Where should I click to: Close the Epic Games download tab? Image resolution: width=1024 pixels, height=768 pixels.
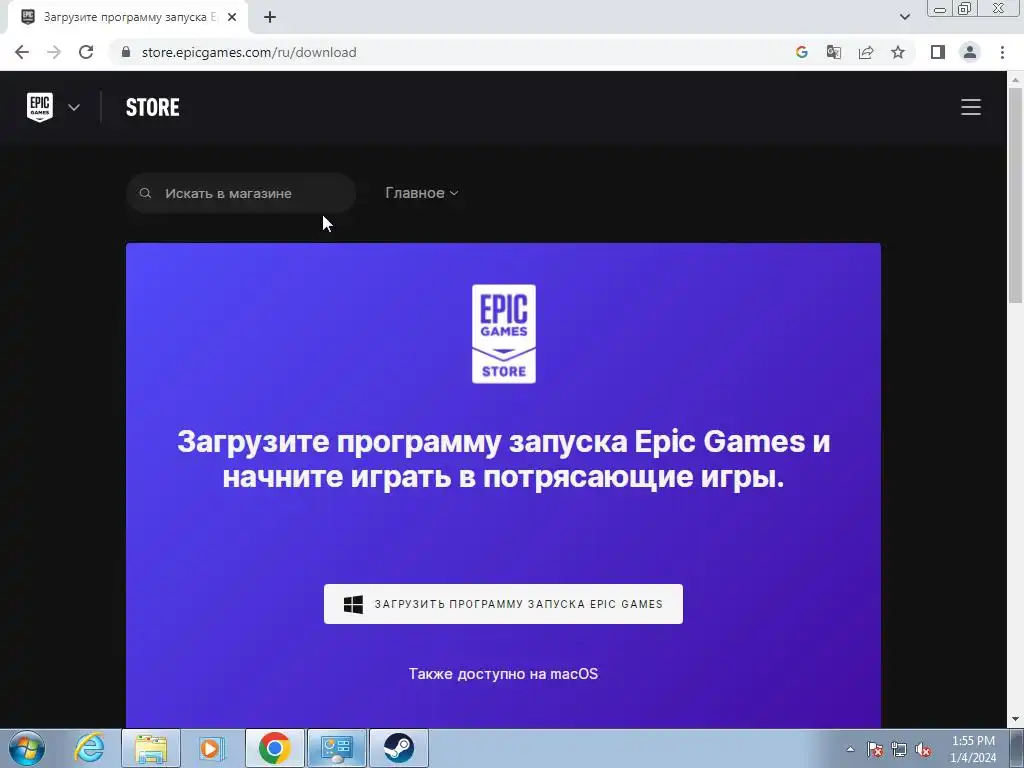click(232, 17)
